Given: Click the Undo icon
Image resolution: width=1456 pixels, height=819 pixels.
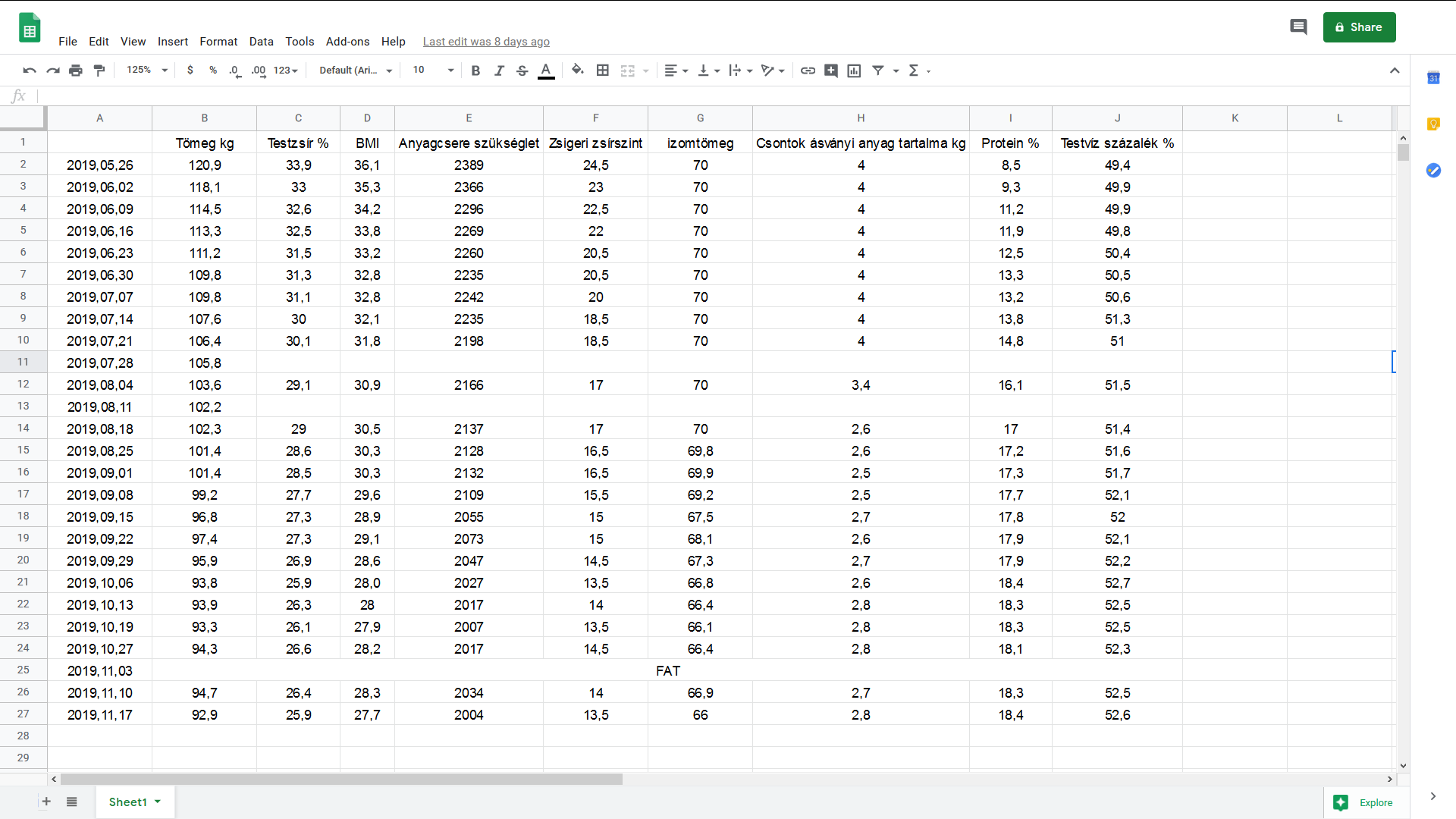Looking at the screenshot, I should 30,71.
